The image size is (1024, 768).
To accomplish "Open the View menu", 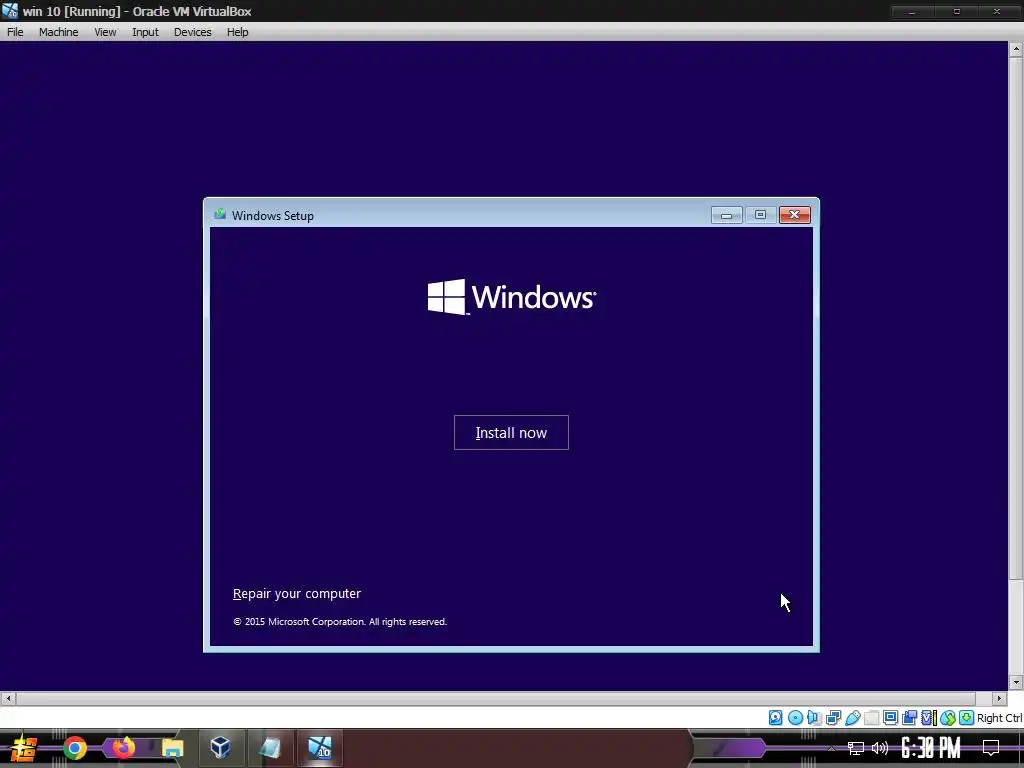I will point(105,32).
